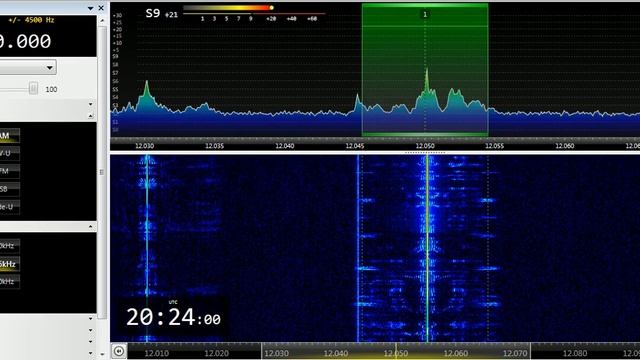Collapse the section above the bandwidth buttons
The width and height of the screenshot is (640, 360).
(91, 227)
